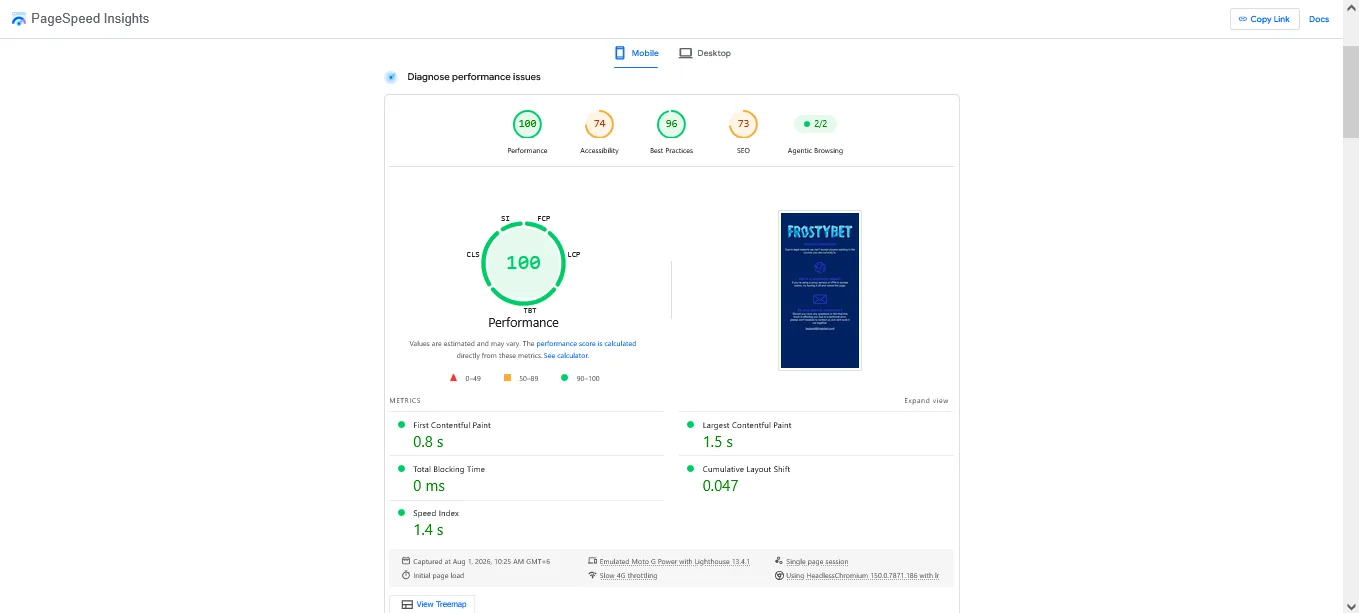Click the CLS segment label on gauge
Viewport: 1359px width, 613px height.
click(x=473, y=254)
